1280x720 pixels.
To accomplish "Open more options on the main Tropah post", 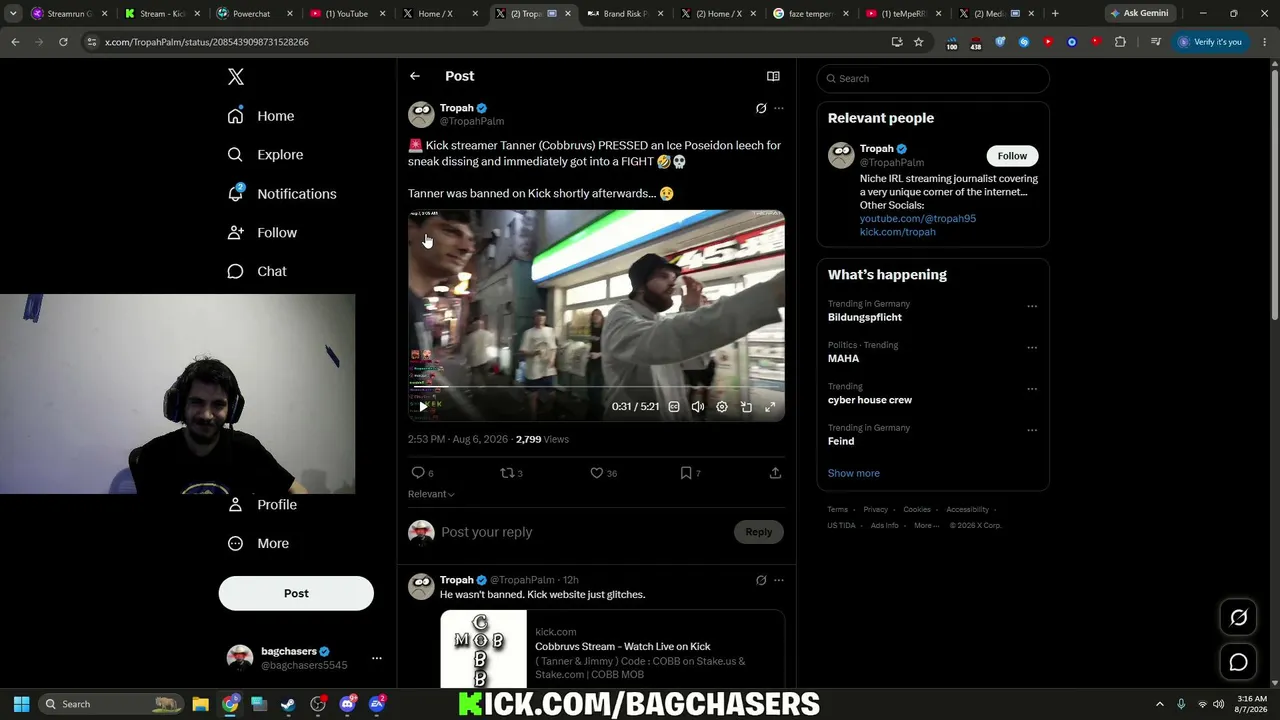I will [779, 108].
